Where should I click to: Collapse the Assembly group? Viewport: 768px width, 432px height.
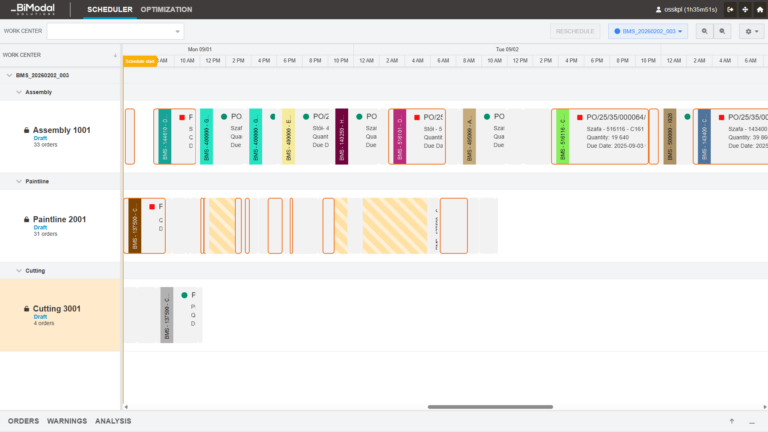point(18,92)
